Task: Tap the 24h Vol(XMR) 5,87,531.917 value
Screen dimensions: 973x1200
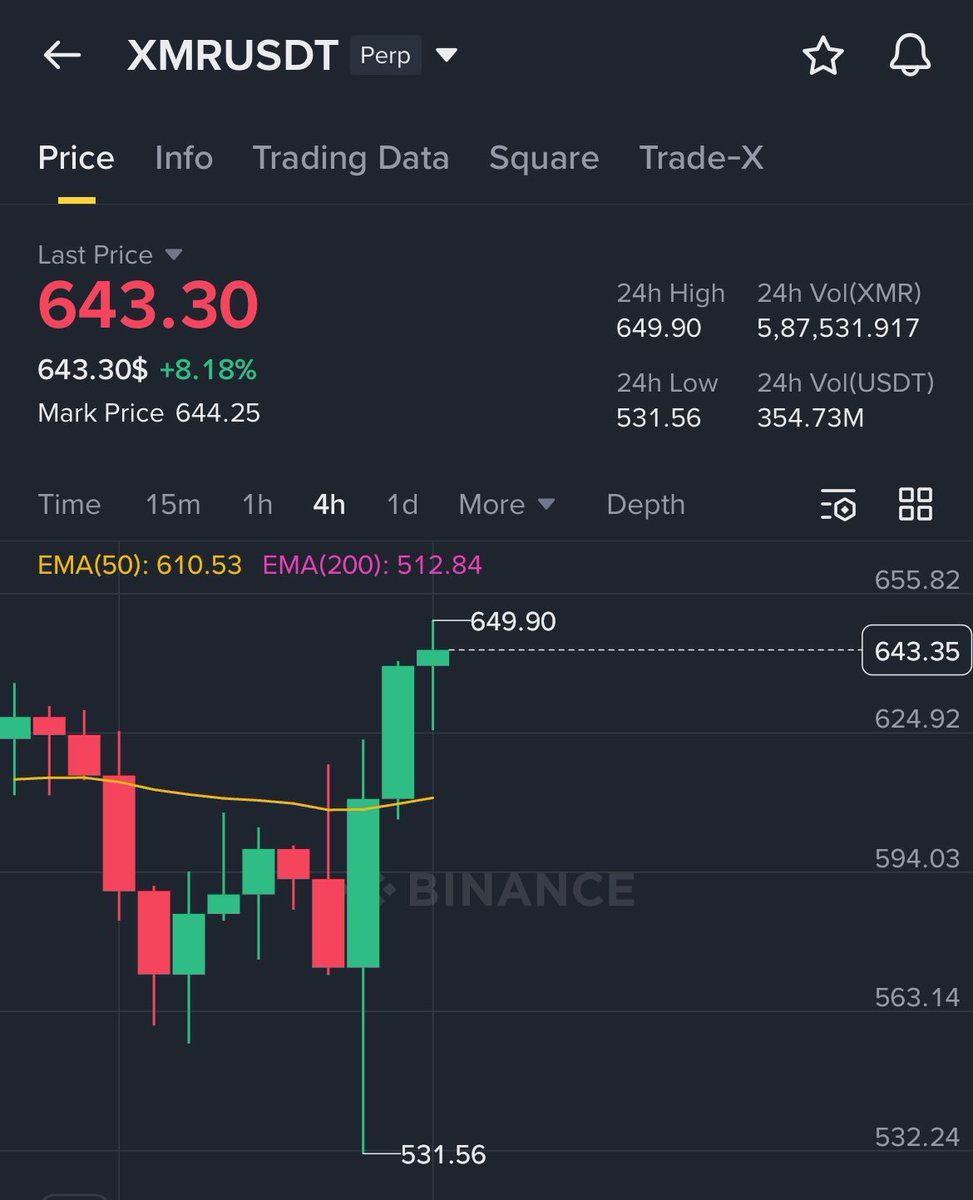Action: click(838, 328)
